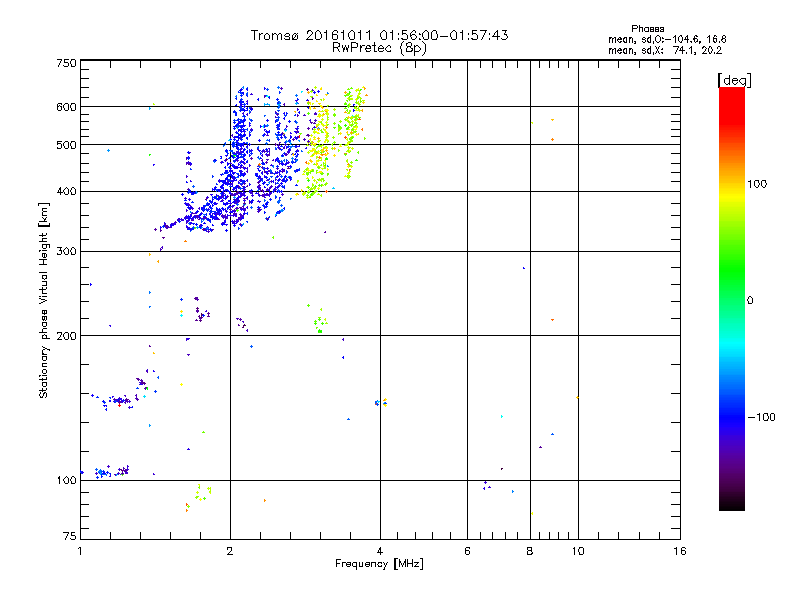Click frequency tick label '10'
The image size is (800, 600).
coord(578,551)
